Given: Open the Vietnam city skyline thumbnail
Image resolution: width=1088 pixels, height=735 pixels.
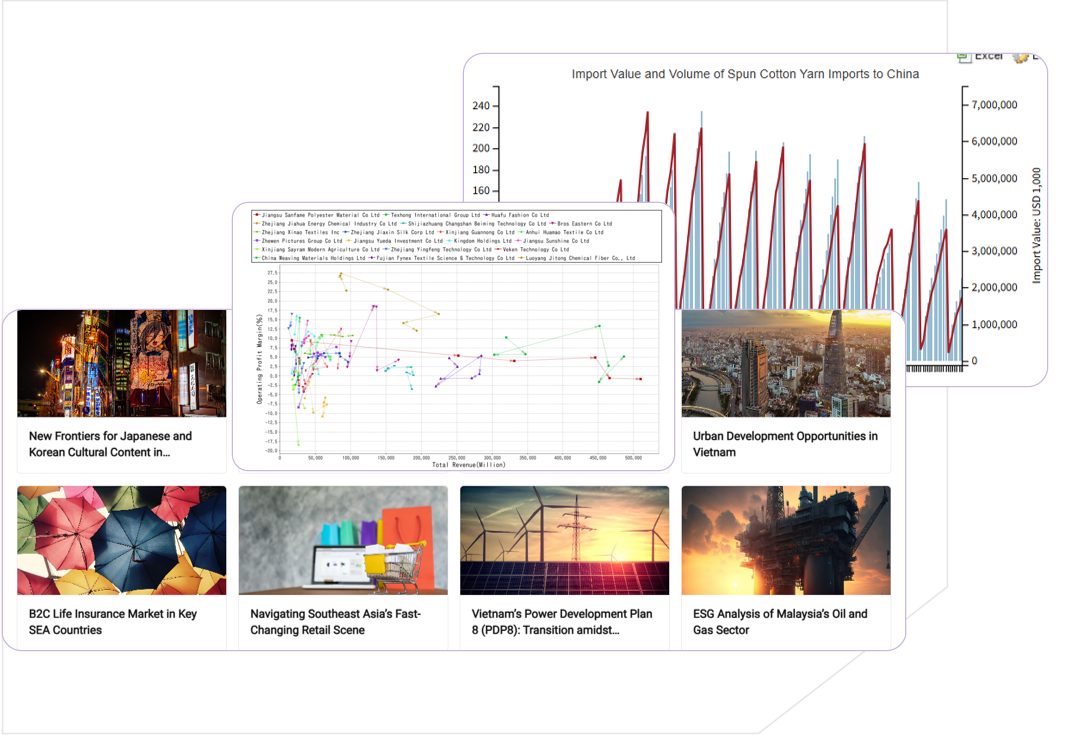Looking at the screenshot, I should click(x=786, y=363).
